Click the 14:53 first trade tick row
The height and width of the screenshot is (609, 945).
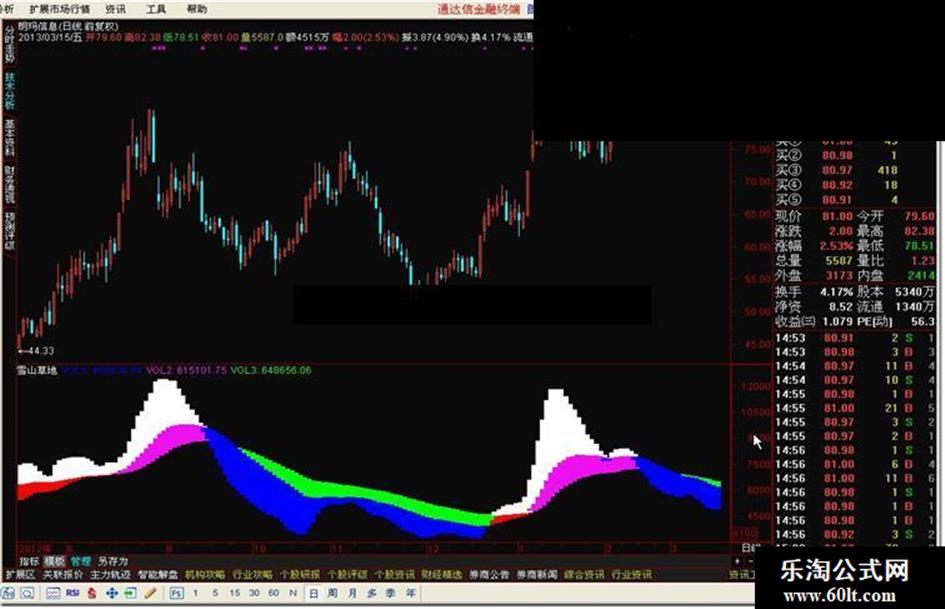point(855,338)
